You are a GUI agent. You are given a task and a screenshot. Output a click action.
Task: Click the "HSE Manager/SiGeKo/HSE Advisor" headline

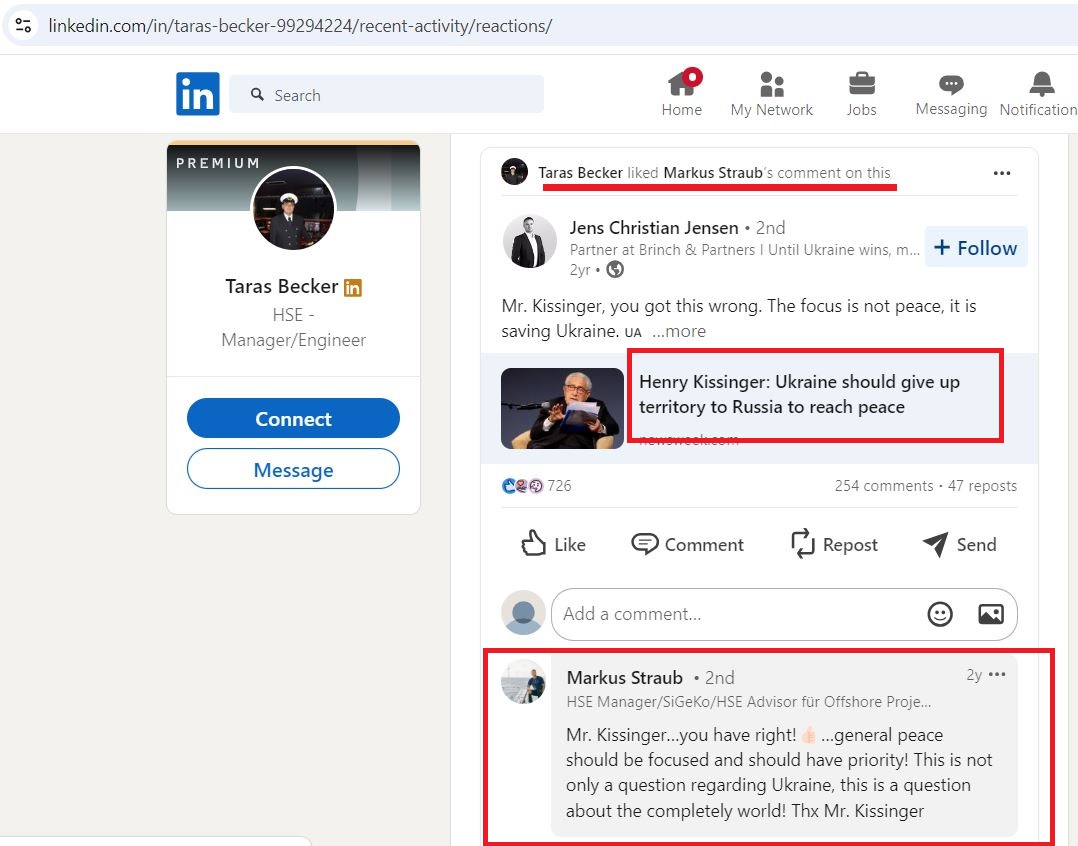click(749, 702)
